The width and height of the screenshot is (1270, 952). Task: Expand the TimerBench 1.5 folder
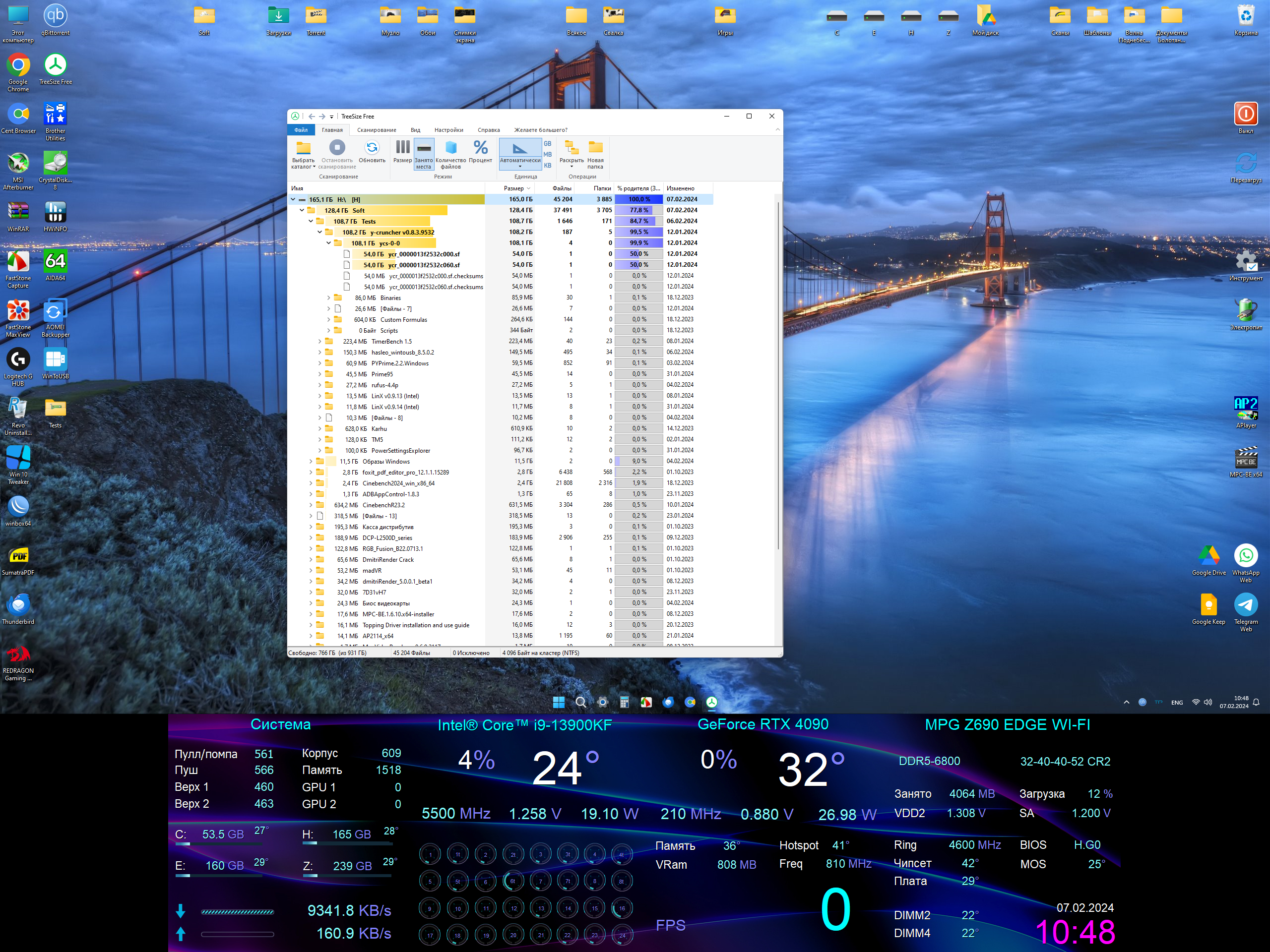320,342
